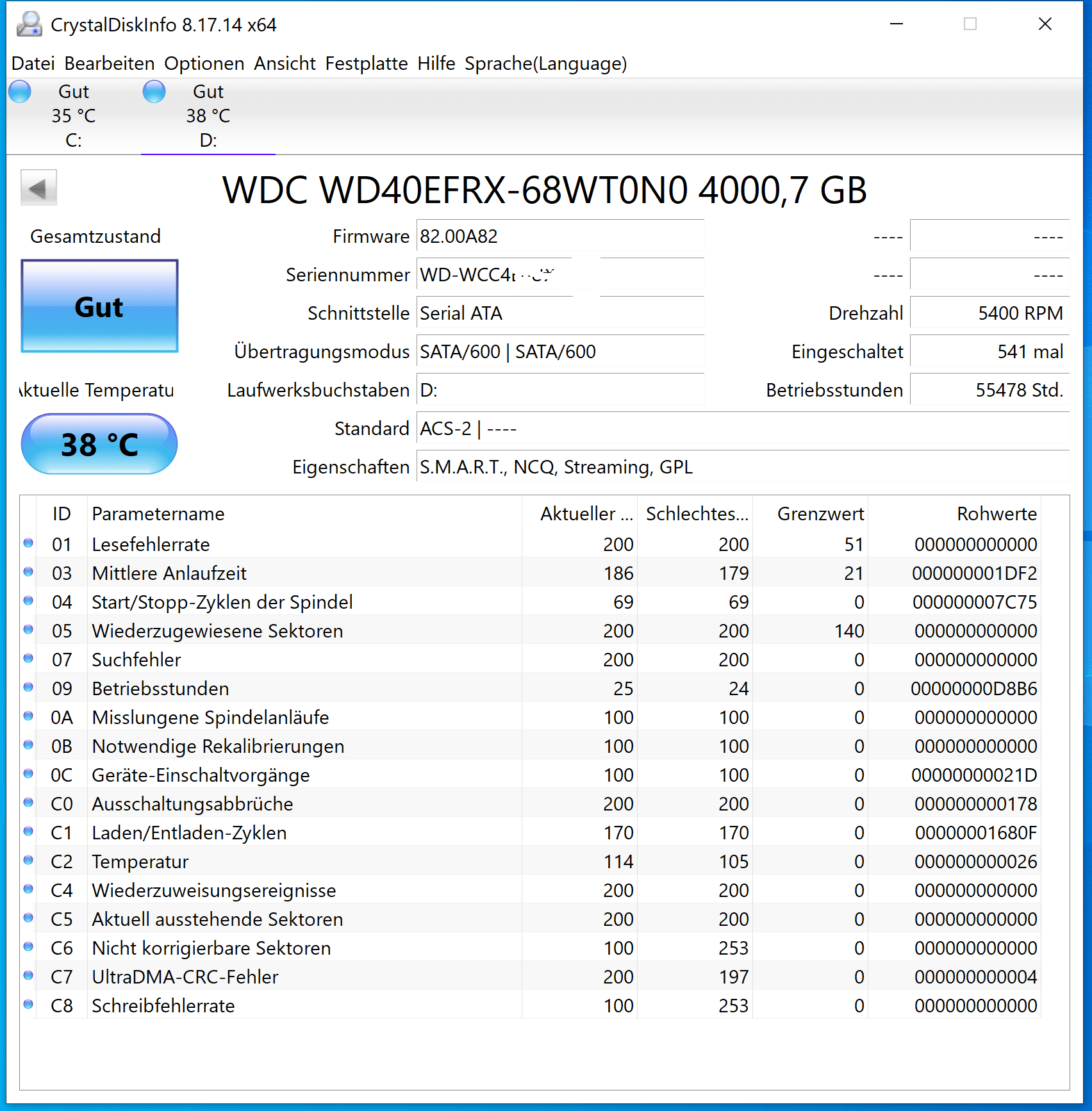The height and width of the screenshot is (1111, 1092).
Task: Click the Seriennummer field
Action: coord(561,275)
